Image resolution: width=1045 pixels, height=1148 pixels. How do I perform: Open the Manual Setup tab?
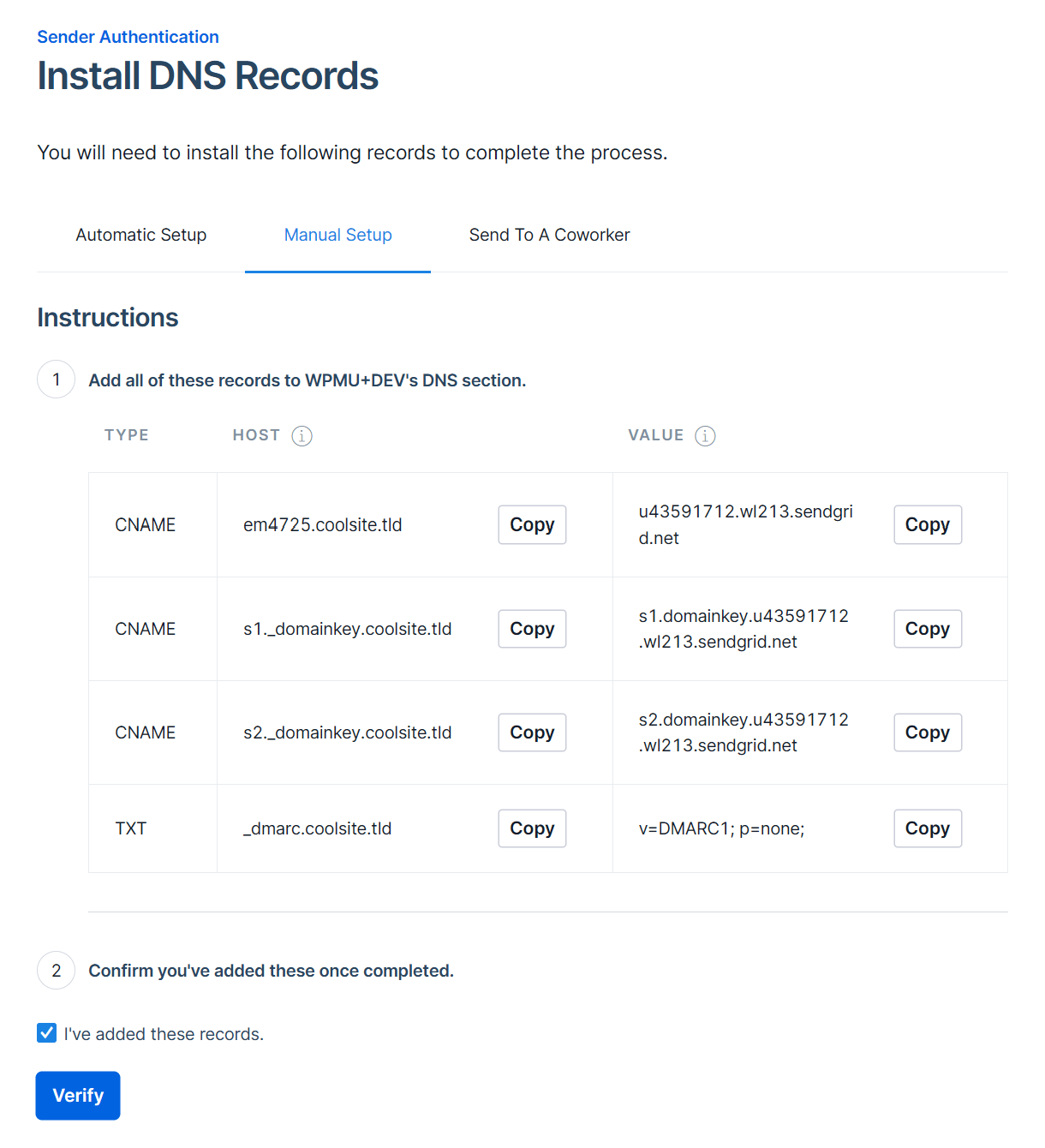(x=337, y=235)
